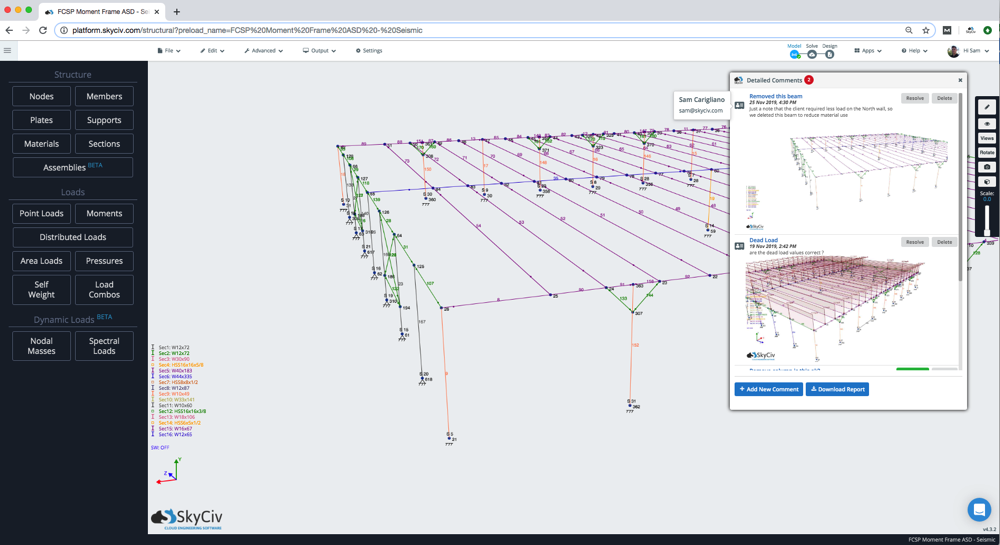Click the pencil edit icon in right toolbar

click(x=987, y=107)
